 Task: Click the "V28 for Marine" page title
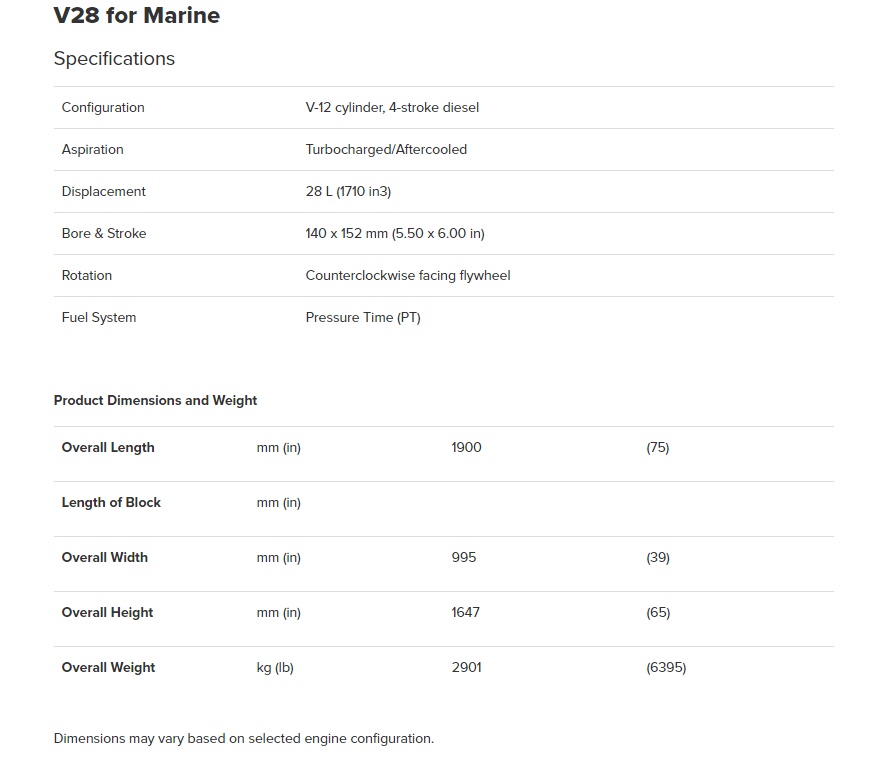136,16
